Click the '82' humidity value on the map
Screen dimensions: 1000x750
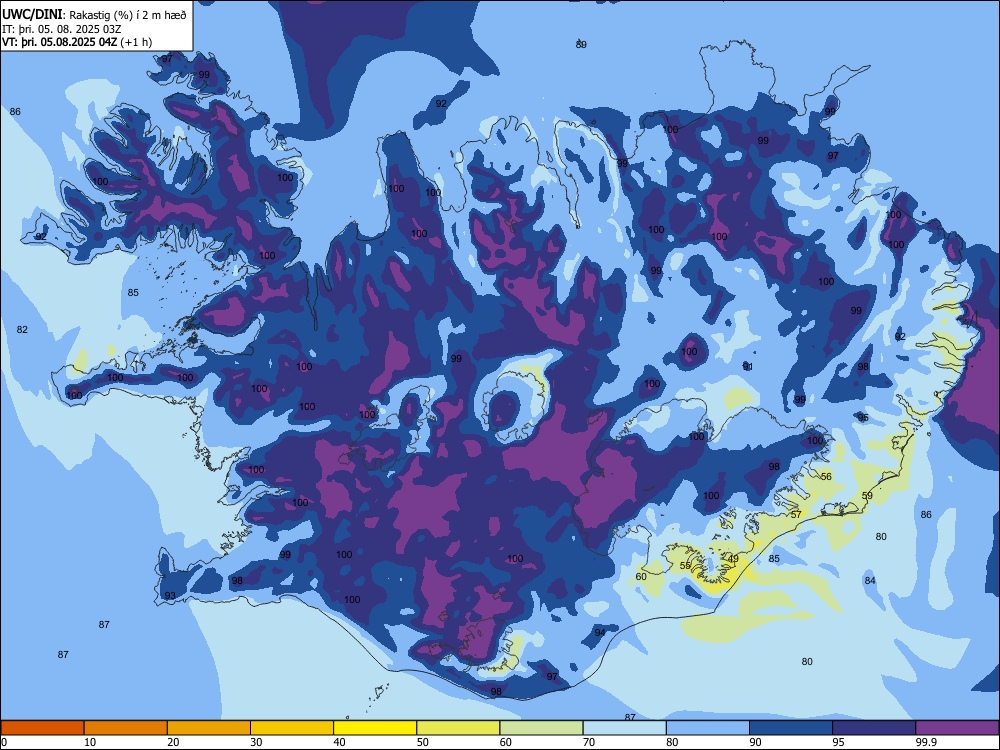pos(22,330)
